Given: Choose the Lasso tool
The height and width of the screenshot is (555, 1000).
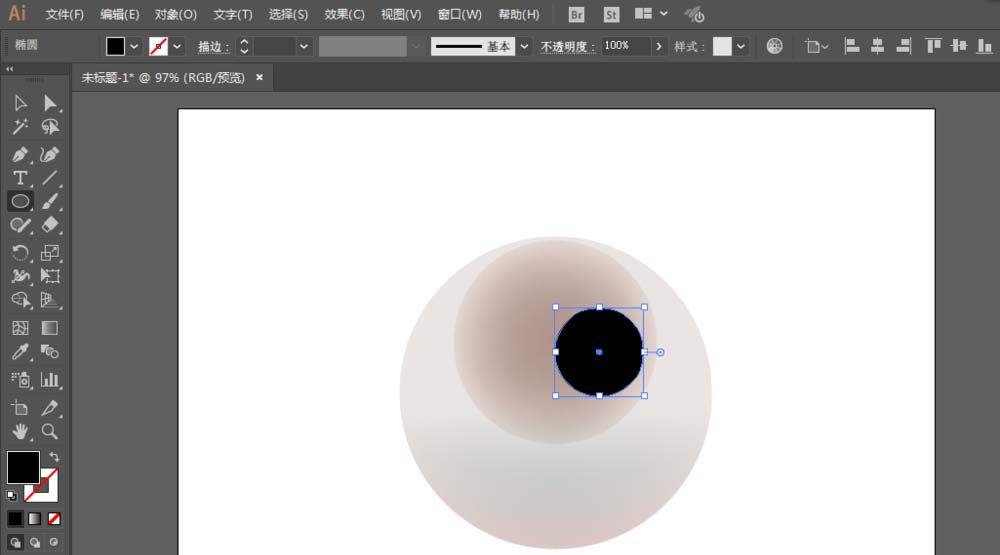Looking at the screenshot, I should (x=50, y=127).
